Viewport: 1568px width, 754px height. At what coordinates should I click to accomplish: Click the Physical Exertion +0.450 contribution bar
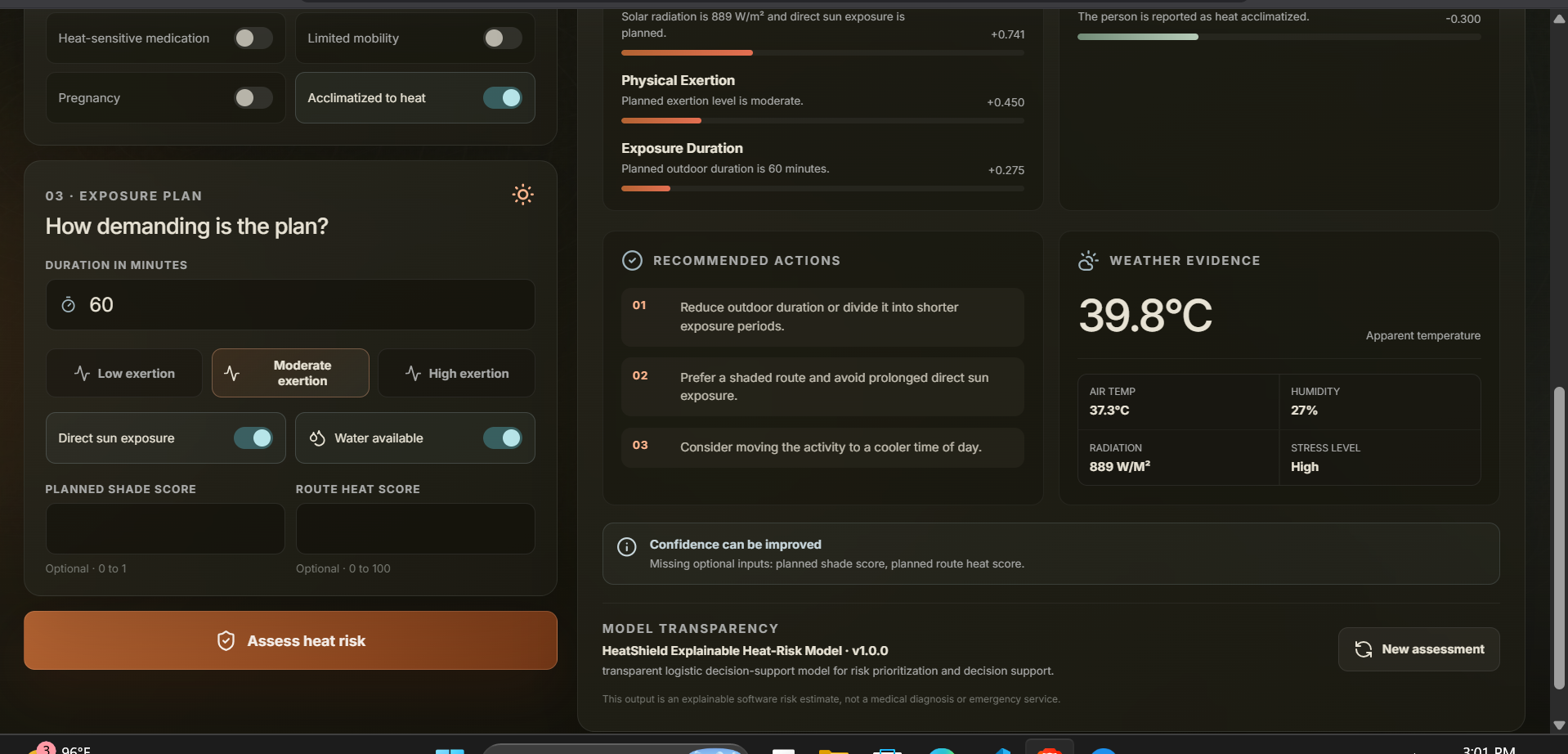click(x=822, y=120)
